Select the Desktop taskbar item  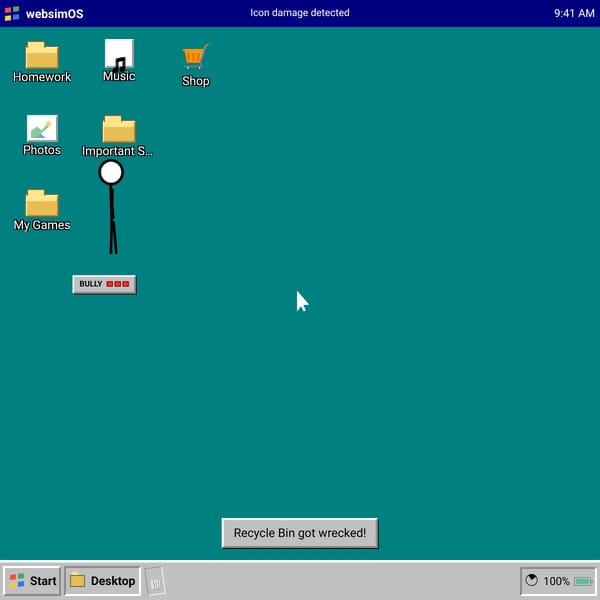click(103, 580)
